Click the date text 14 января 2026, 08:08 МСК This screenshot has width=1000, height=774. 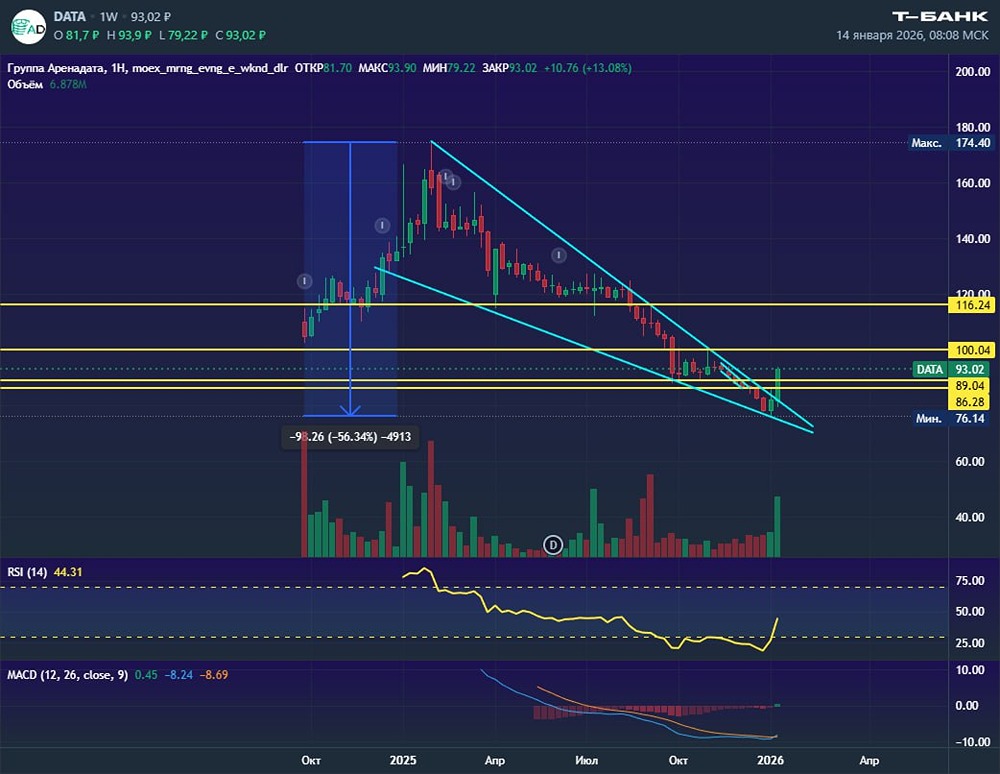pos(912,35)
